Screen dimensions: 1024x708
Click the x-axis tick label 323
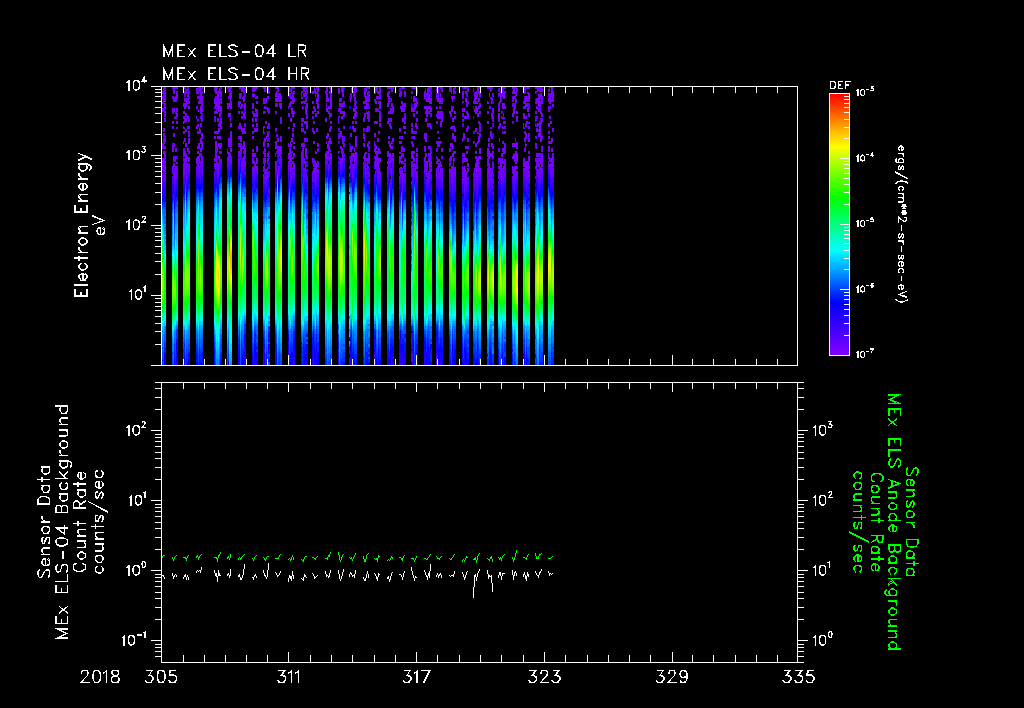click(x=545, y=677)
